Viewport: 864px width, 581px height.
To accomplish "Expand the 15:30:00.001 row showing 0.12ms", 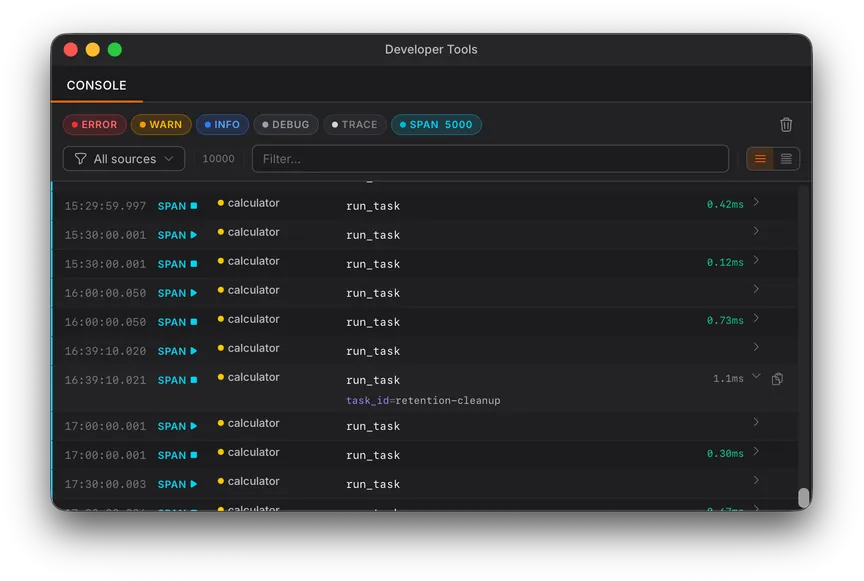I will click(756, 260).
